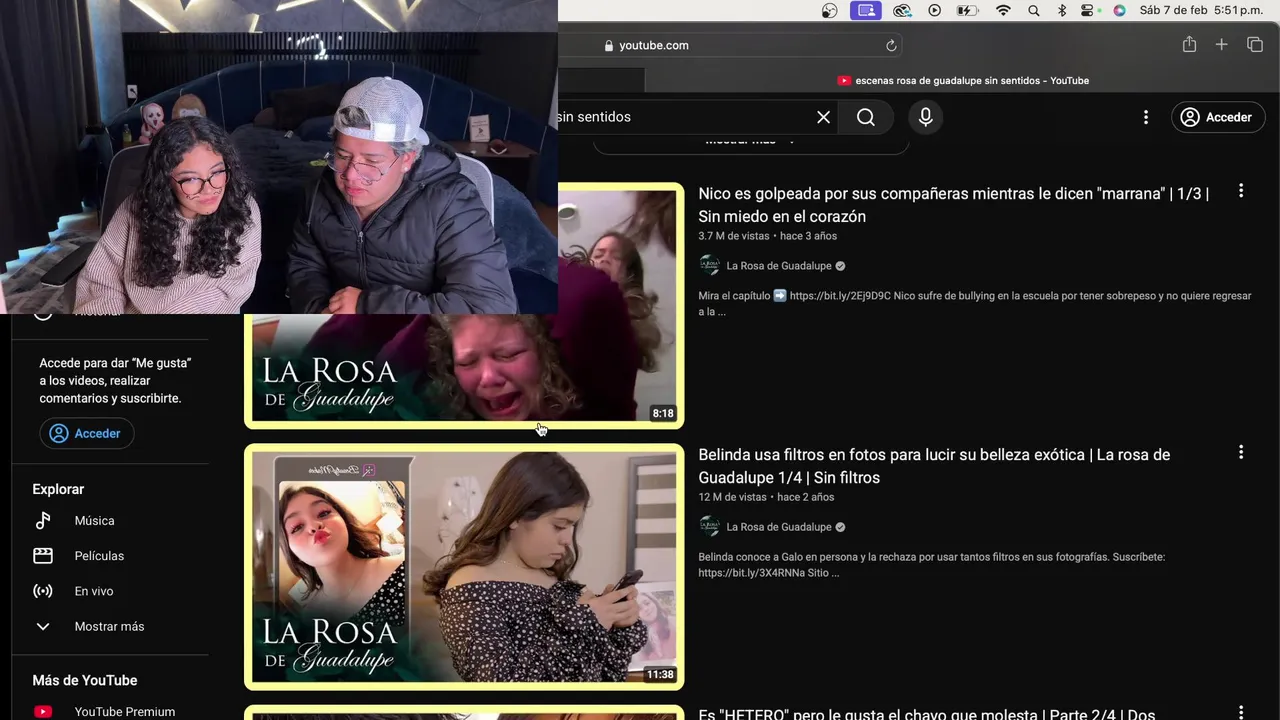This screenshot has height=720, width=1280.
Task: Open Now Playing menu bar icon
Action: (934, 10)
